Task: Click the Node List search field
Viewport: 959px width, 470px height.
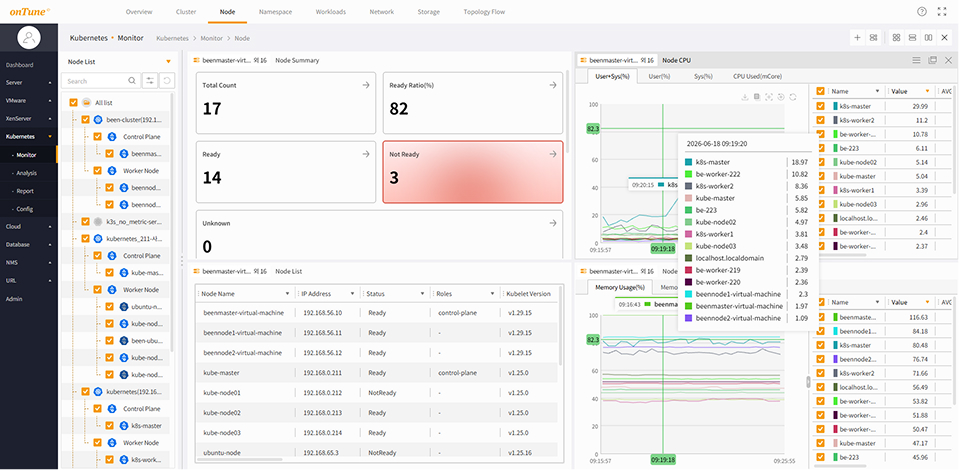Action: coord(96,81)
